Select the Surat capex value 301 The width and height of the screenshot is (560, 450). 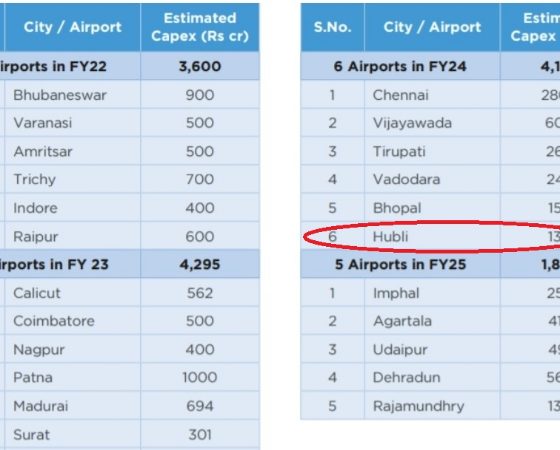pos(200,434)
